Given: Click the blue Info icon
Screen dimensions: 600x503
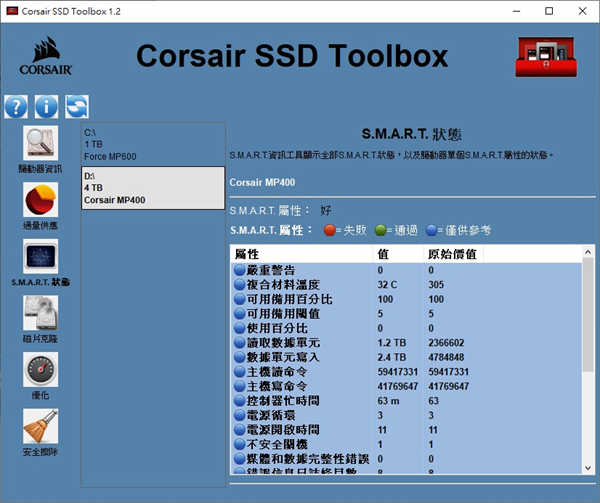Looking at the screenshot, I should click(46, 107).
